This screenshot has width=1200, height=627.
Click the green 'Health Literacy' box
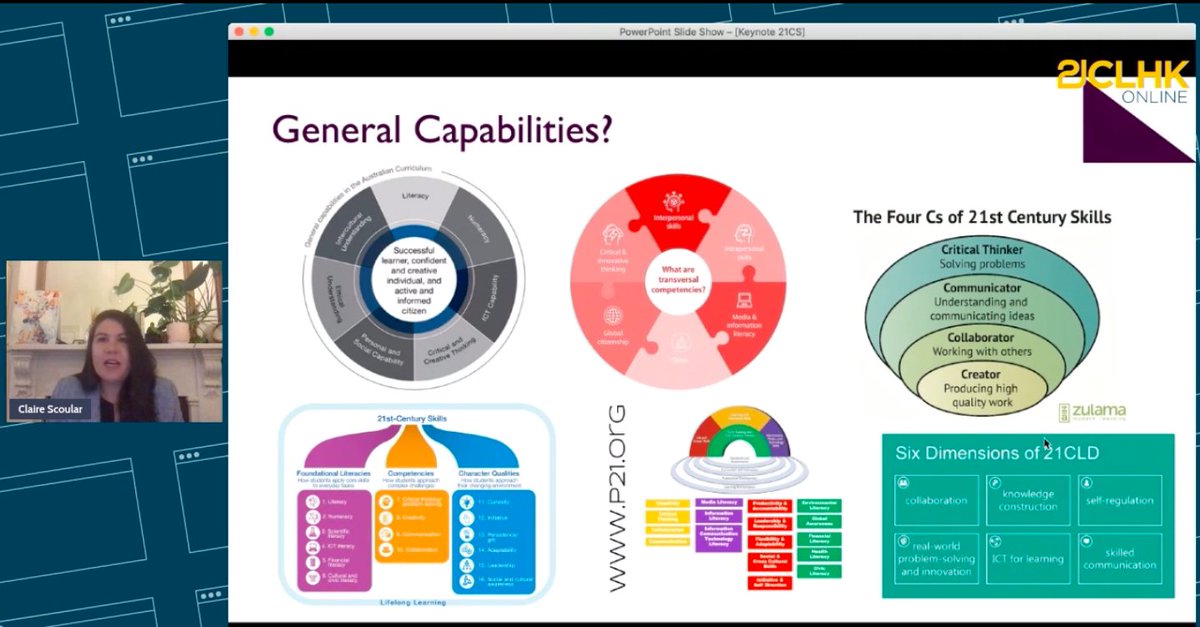click(819, 553)
